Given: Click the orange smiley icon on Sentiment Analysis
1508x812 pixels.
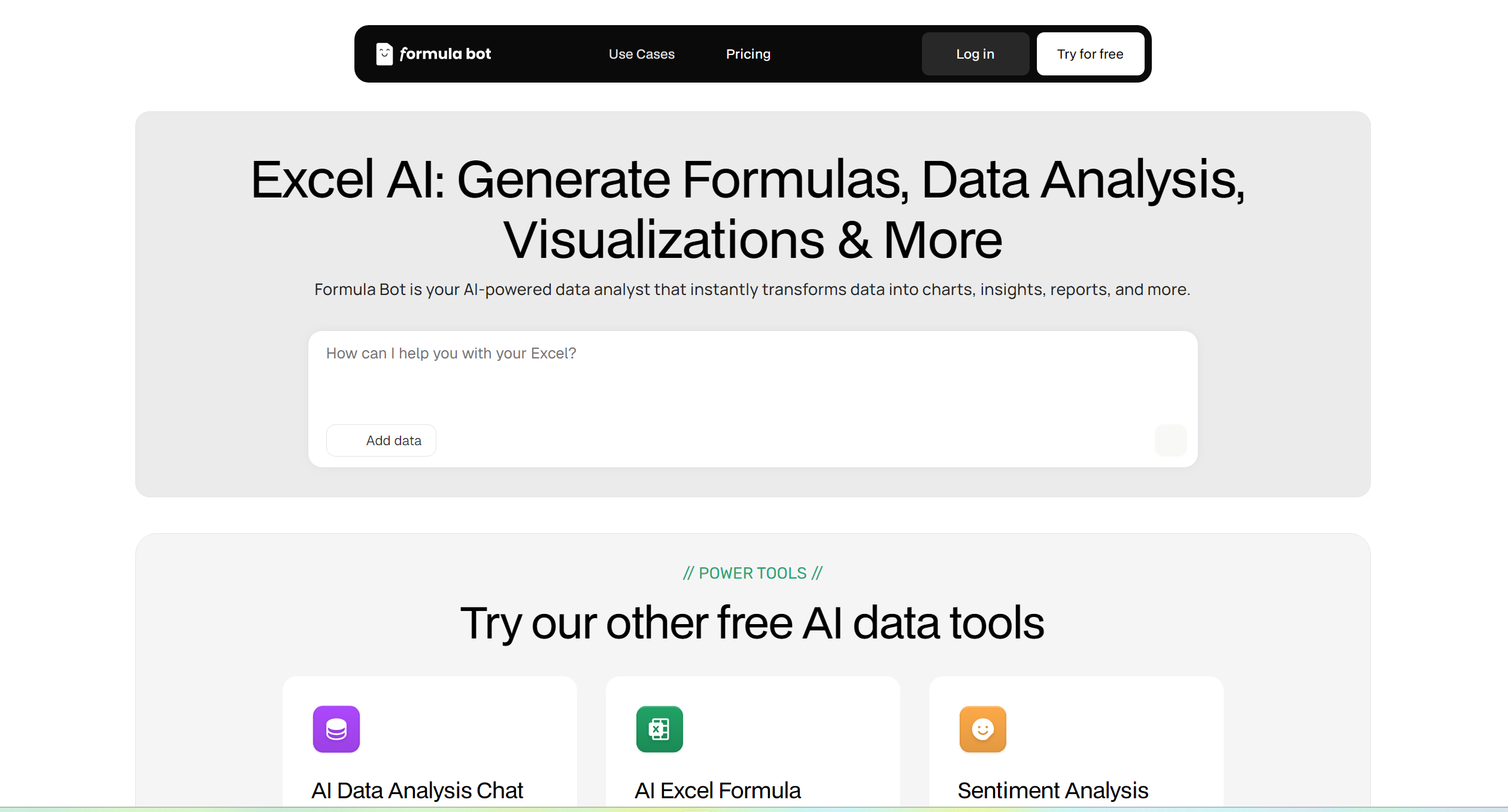Looking at the screenshot, I should 983,729.
